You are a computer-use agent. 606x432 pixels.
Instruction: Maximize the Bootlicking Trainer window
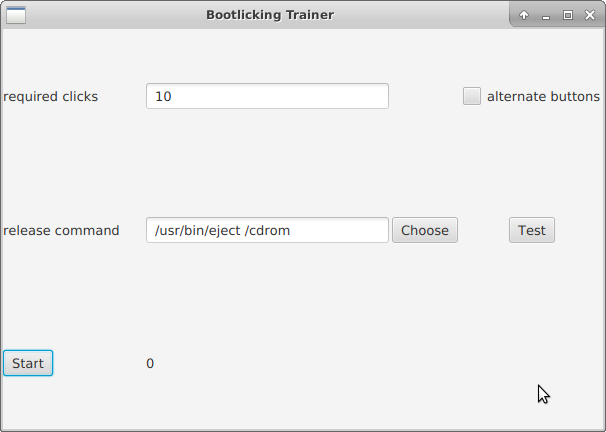568,15
